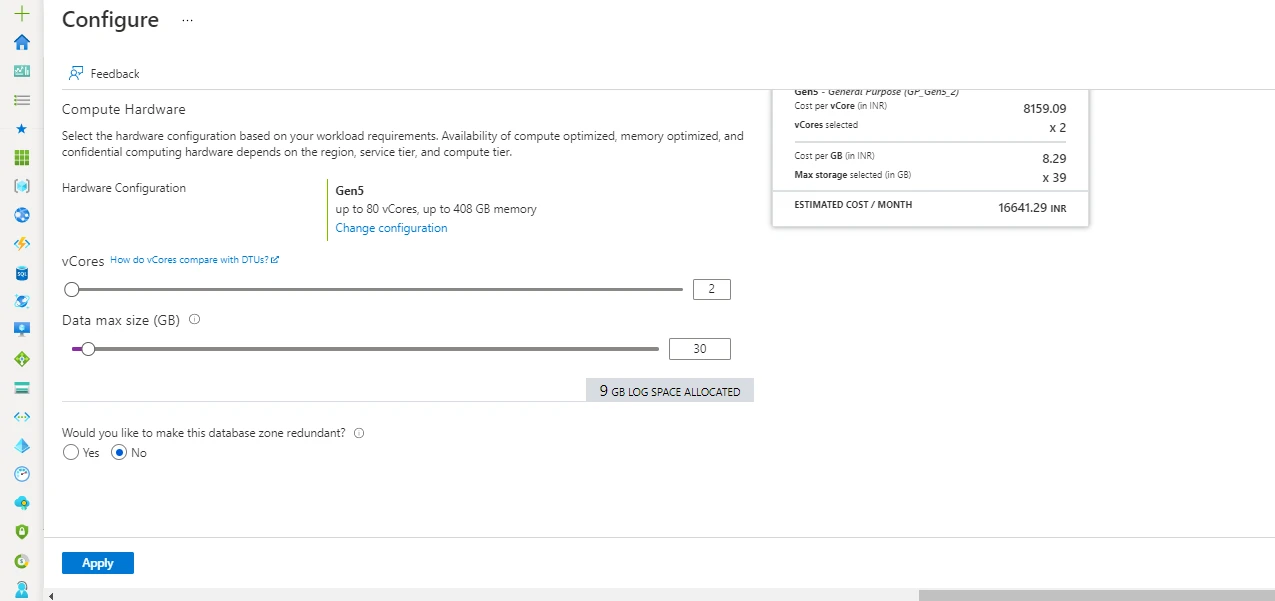Image resolution: width=1275 pixels, height=601 pixels.
Task: Open the Change configuration link
Action: click(x=391, y=227)
